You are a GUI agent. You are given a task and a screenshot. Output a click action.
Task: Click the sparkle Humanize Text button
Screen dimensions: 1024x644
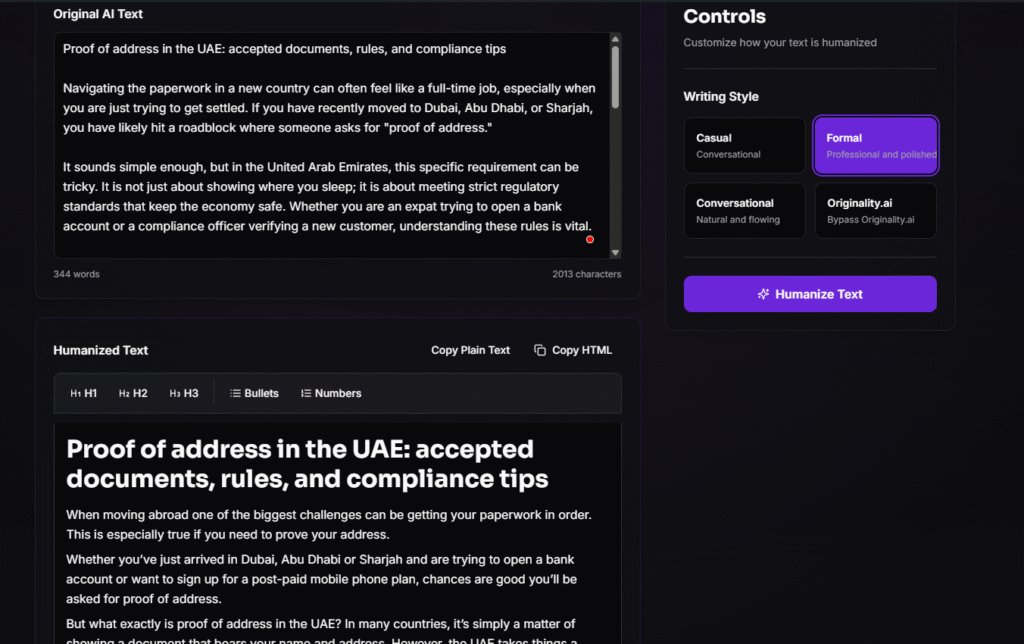pos(810,294)
